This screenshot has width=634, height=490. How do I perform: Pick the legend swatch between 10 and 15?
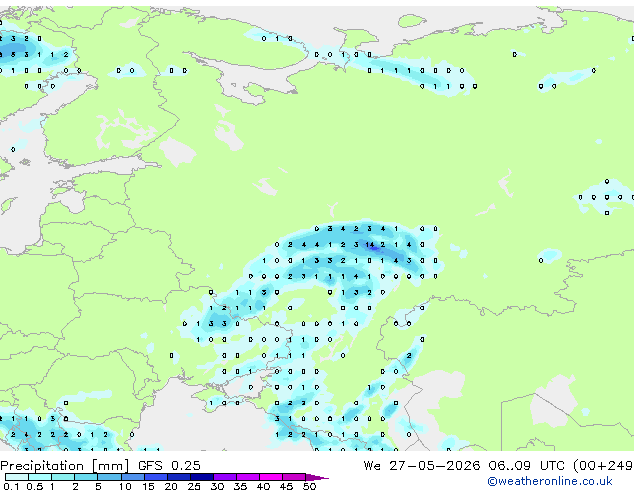(x=133, y=477)
